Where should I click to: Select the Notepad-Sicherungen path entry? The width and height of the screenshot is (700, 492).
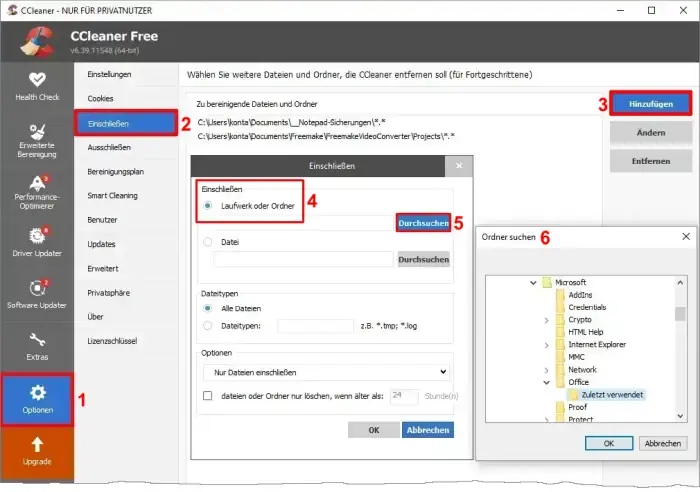[291, 122]
